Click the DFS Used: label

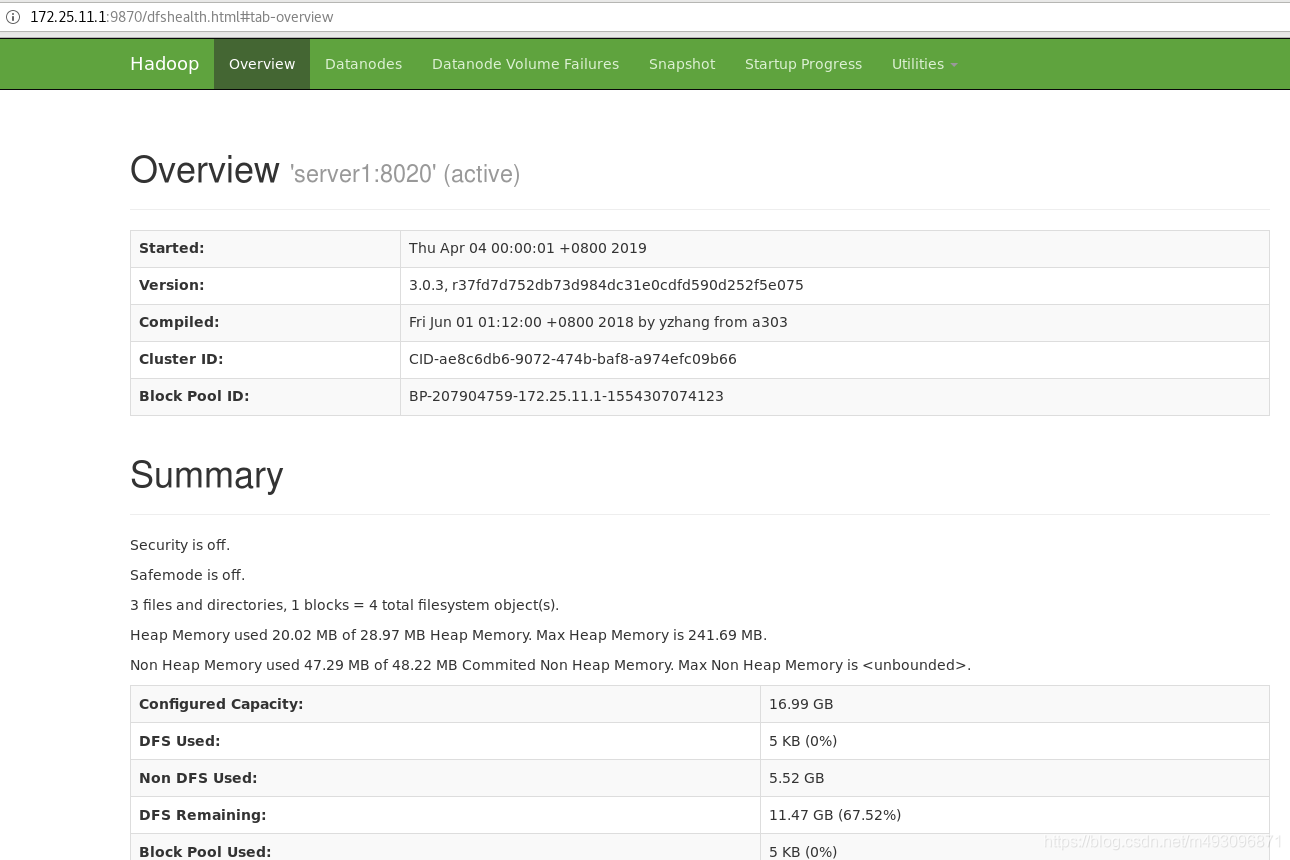(180, 741)
